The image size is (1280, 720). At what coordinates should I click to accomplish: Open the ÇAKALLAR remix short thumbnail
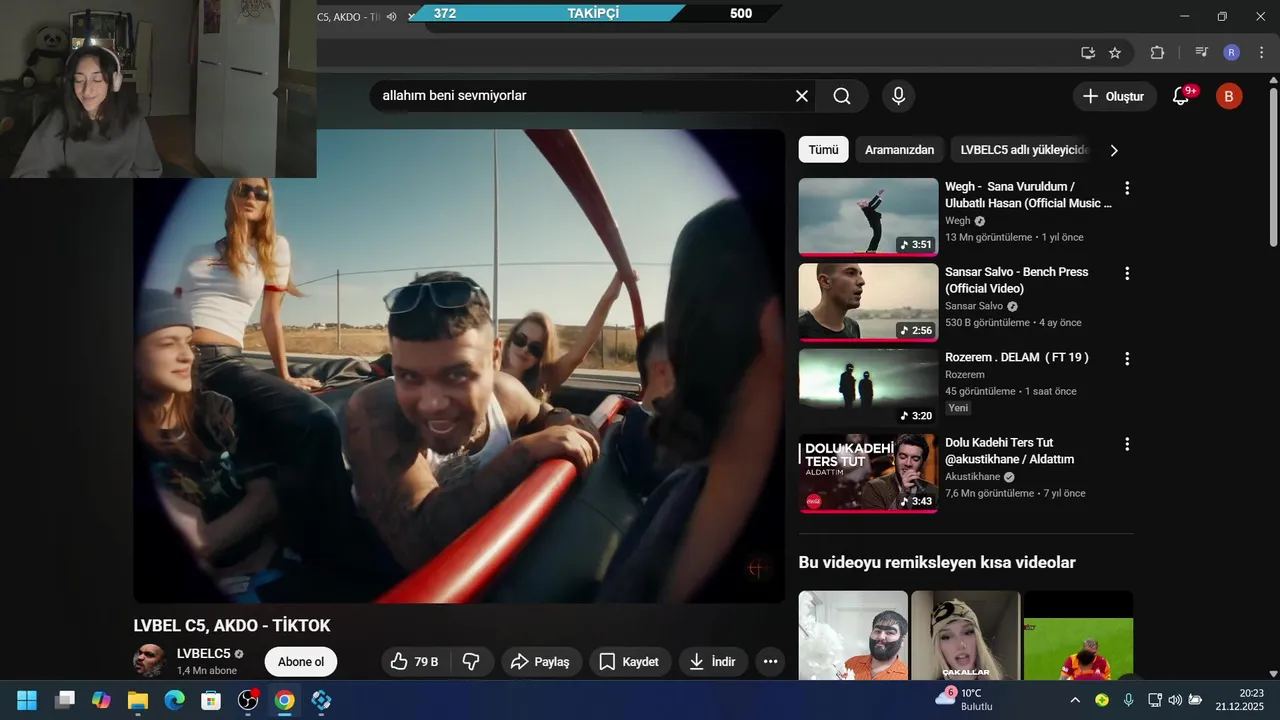pyautogui.click(x=966, y=635)
